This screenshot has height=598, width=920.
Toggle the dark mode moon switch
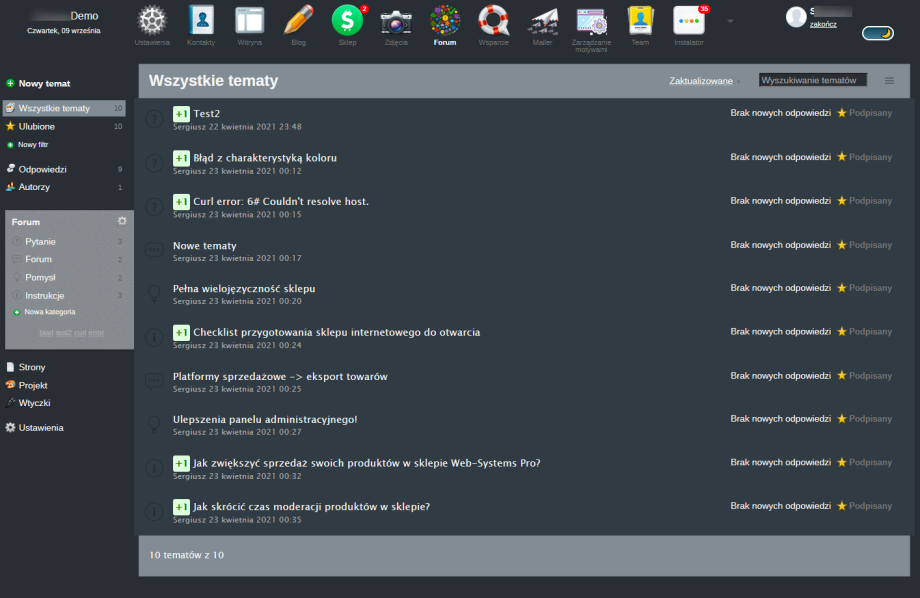tap(878, 33)
